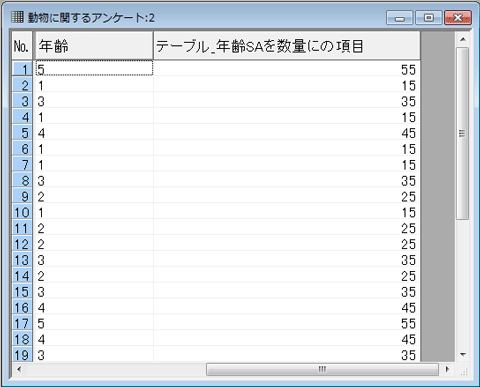Click the value 25 cell in row 9
Image resolution: width=480 pixels, height=387 pixels.
[287, 197]
